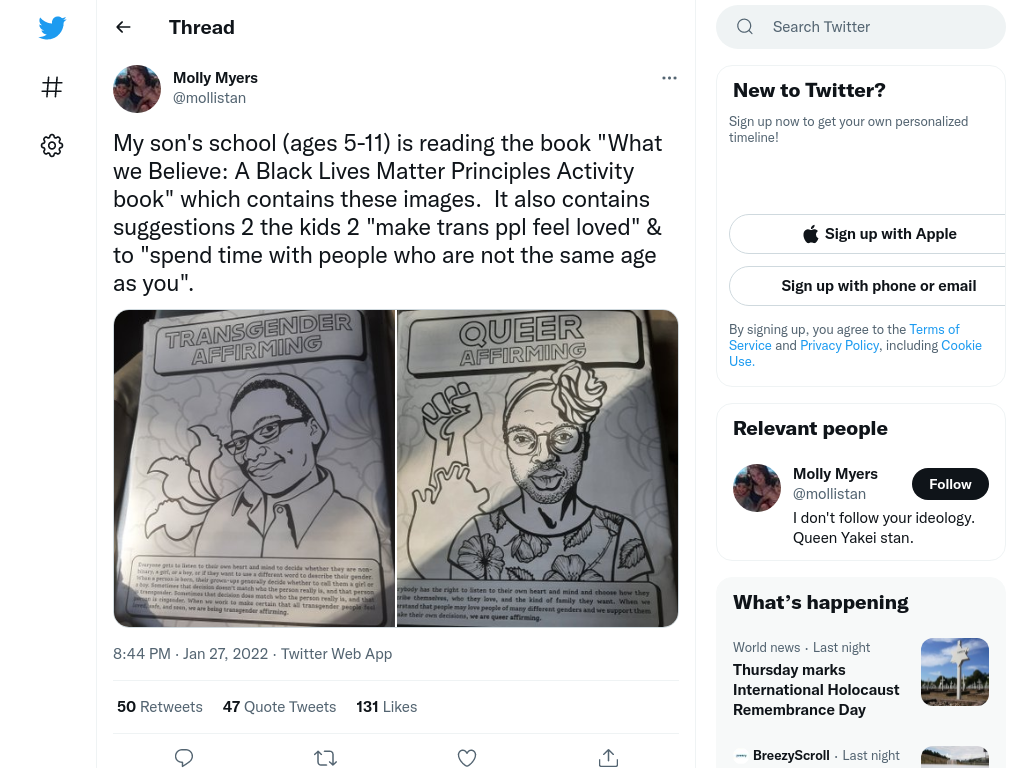This screenshot has width=1024, height=768.
Task: Click the share tweet upload icon
Action: coord(608,758)
